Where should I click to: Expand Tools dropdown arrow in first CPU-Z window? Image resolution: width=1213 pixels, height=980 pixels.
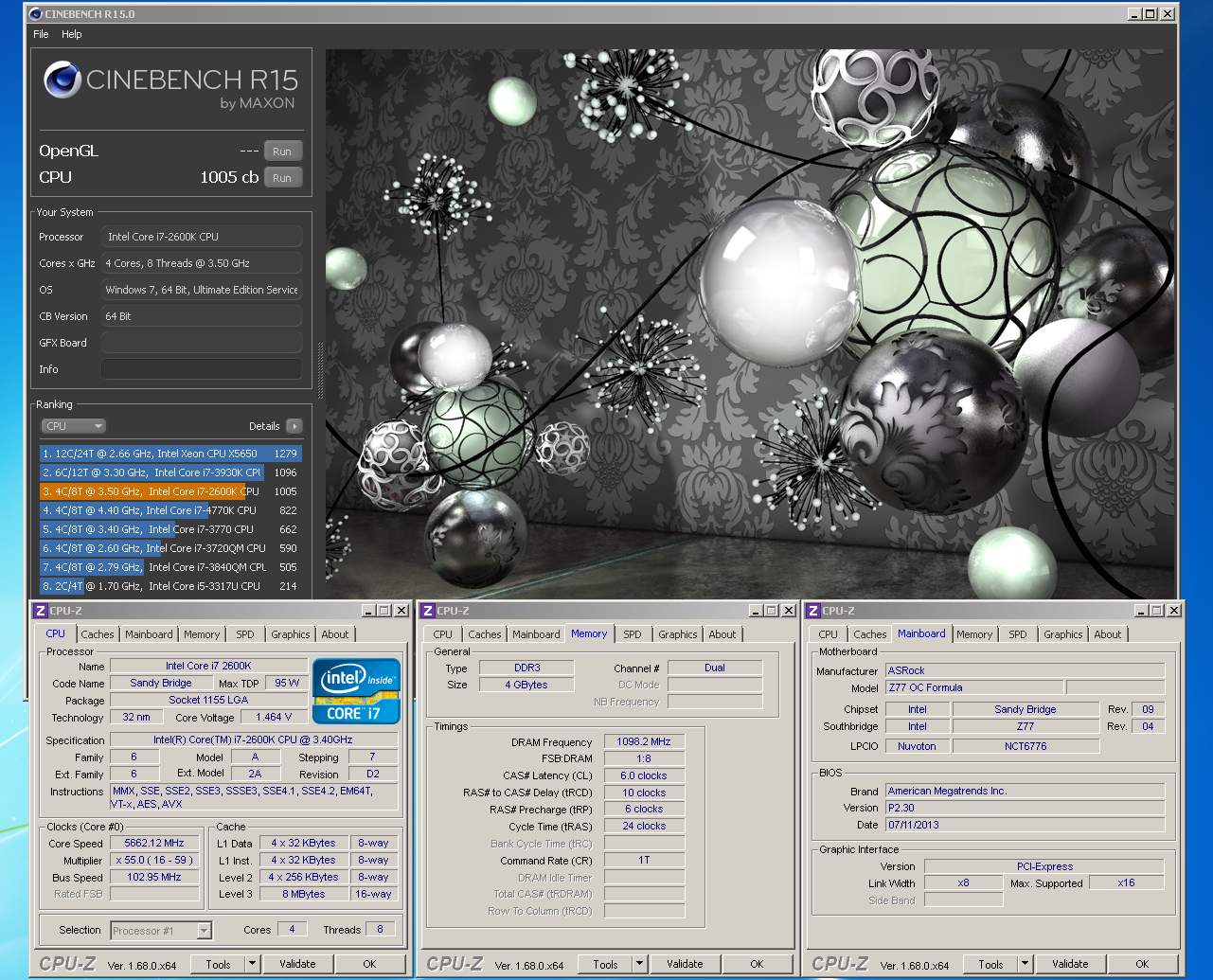(x=252, y=965)
